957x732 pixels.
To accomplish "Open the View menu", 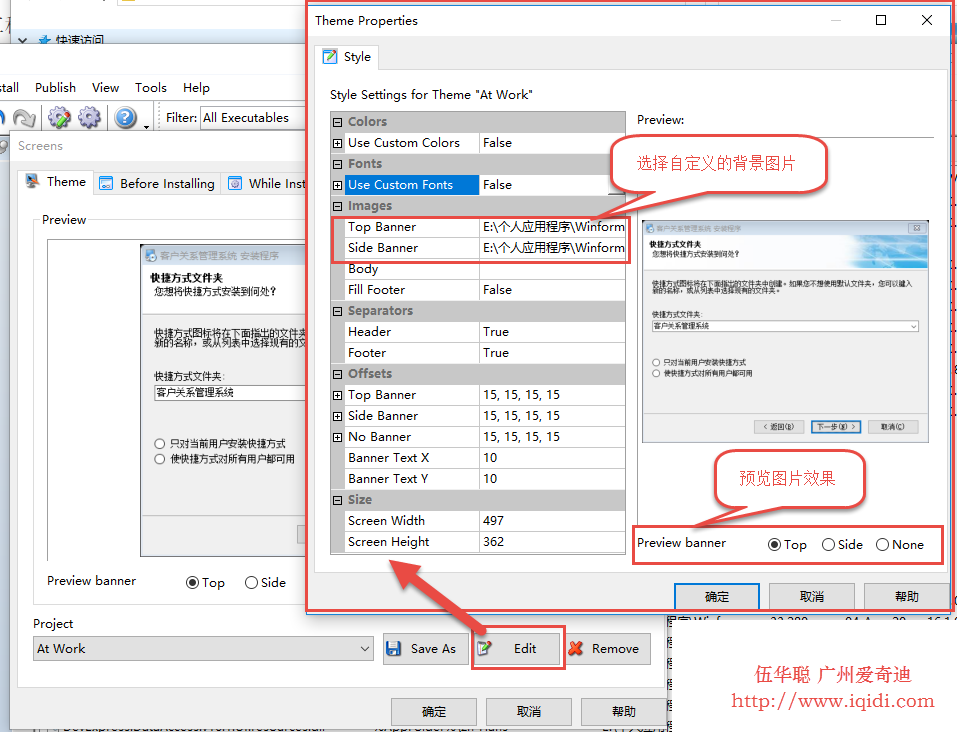I will click(x=106, y=87).
